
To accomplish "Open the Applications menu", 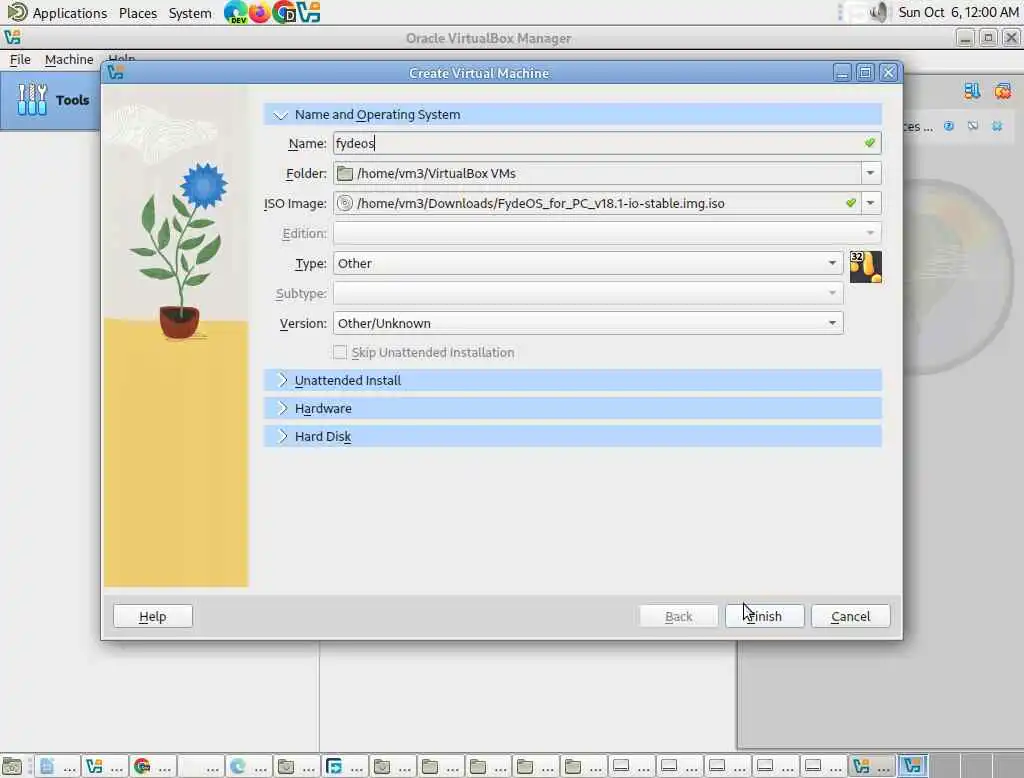I will (69, 13).
